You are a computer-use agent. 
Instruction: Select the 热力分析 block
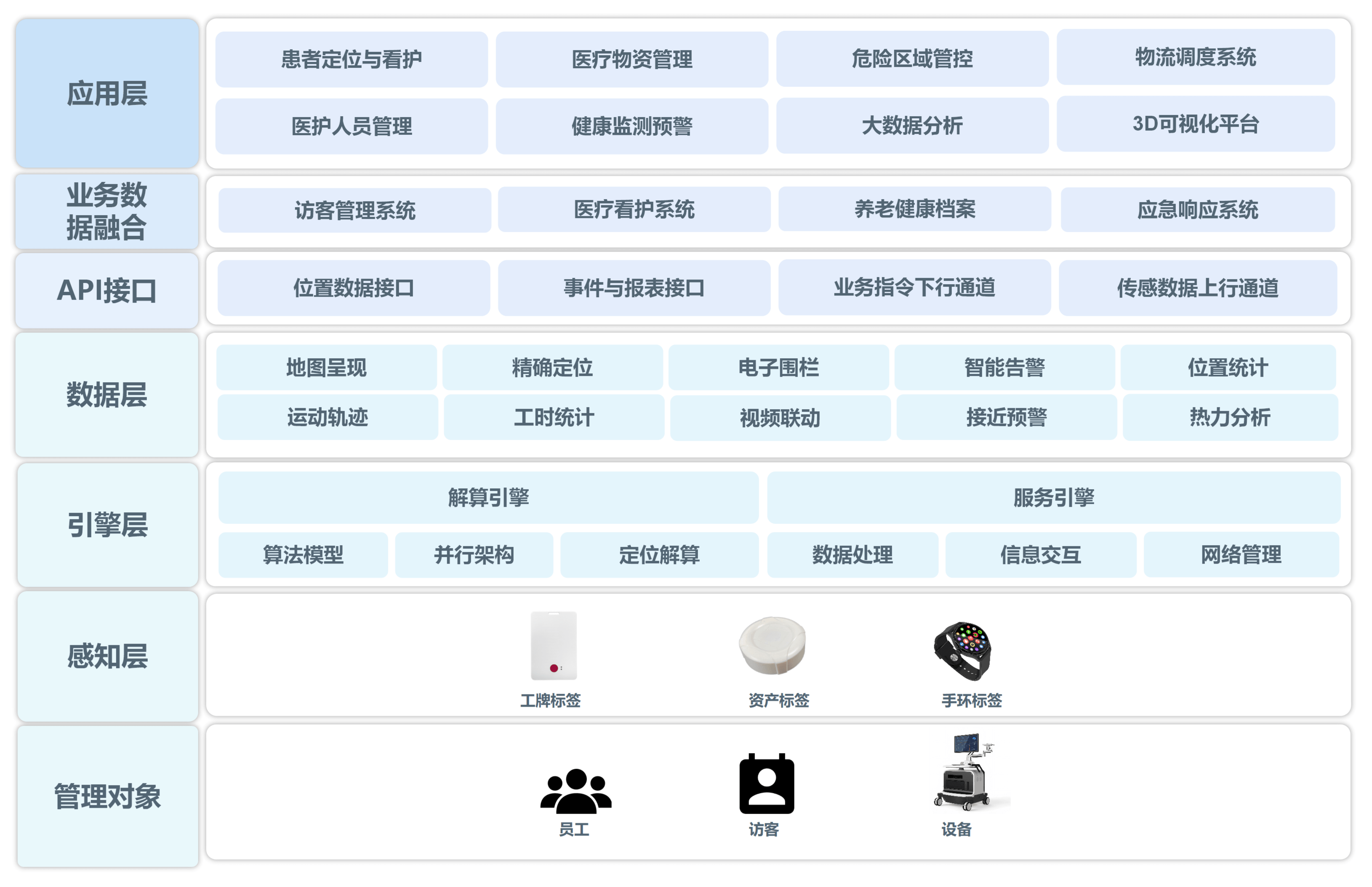coord(1230,417)
